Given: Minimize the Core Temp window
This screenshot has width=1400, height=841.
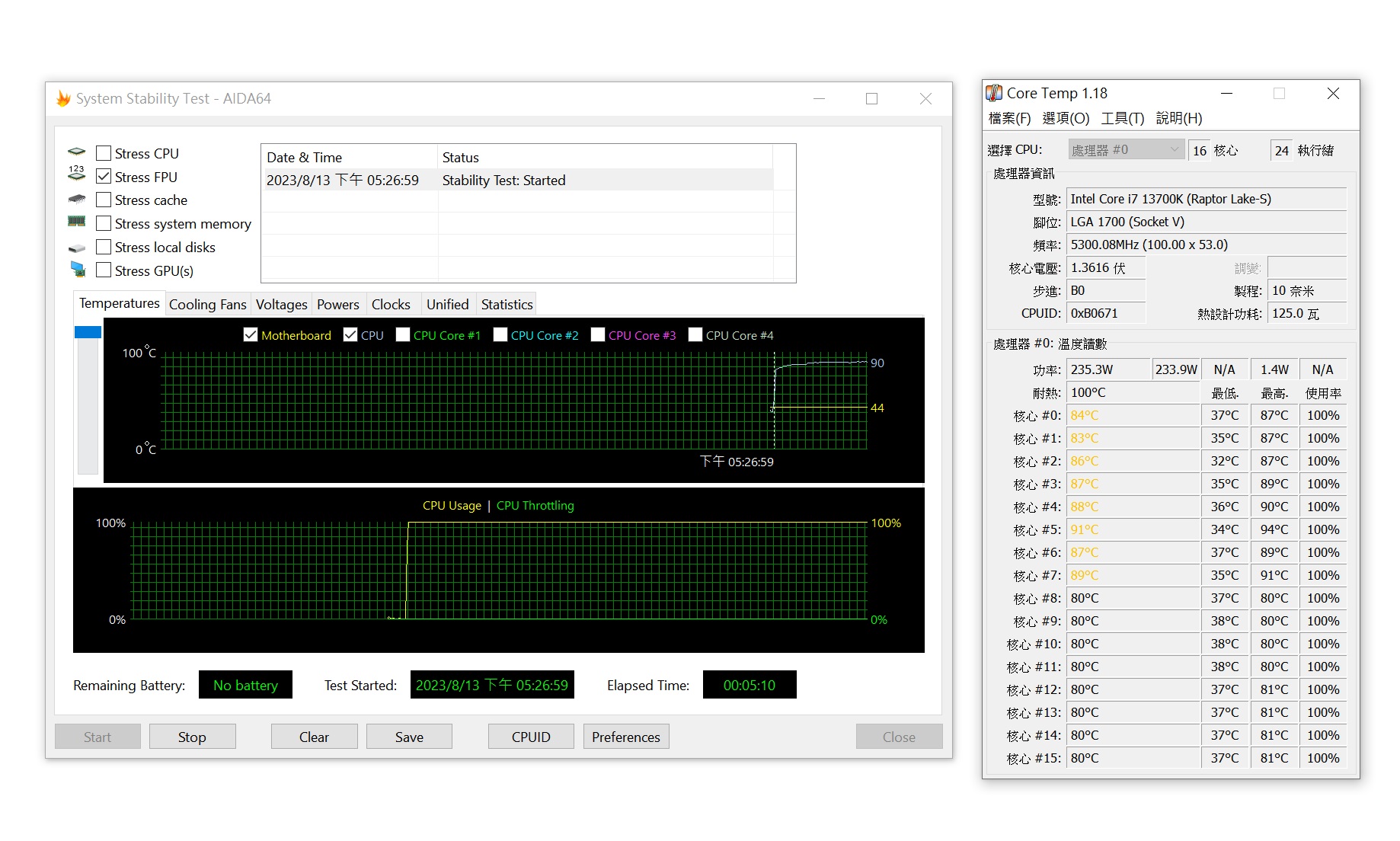Looking at the screenshot, I should point(1226,93).
